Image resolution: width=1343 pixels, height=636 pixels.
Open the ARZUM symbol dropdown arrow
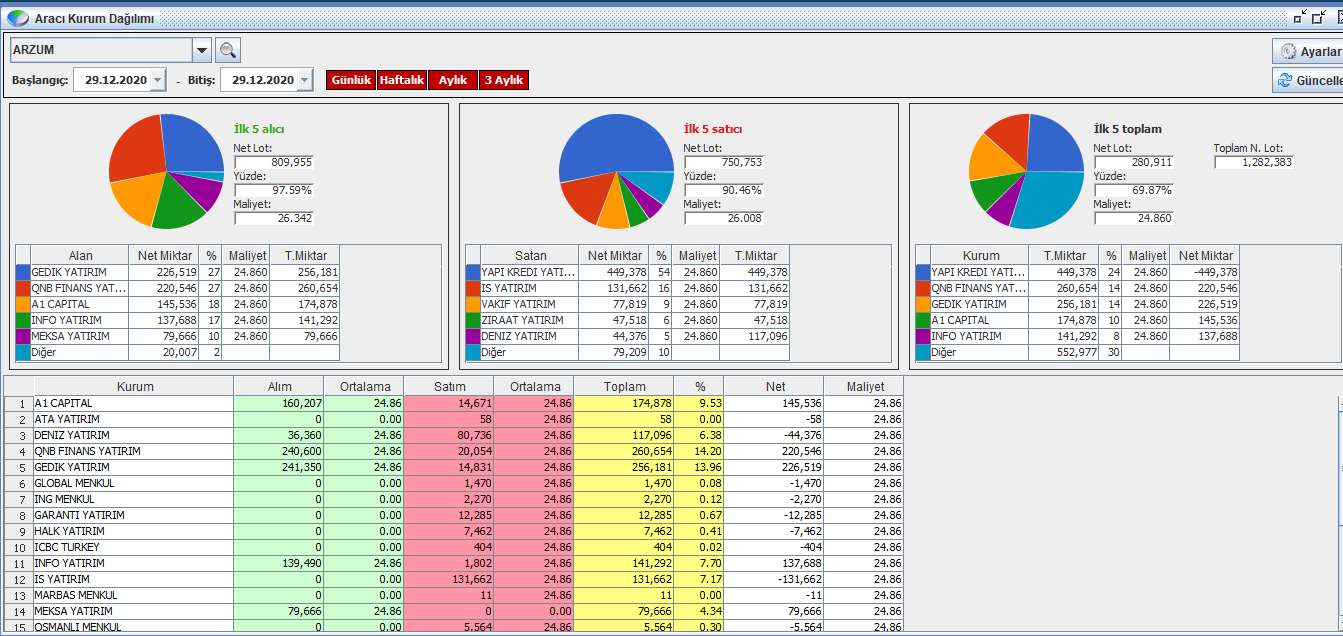202,50
